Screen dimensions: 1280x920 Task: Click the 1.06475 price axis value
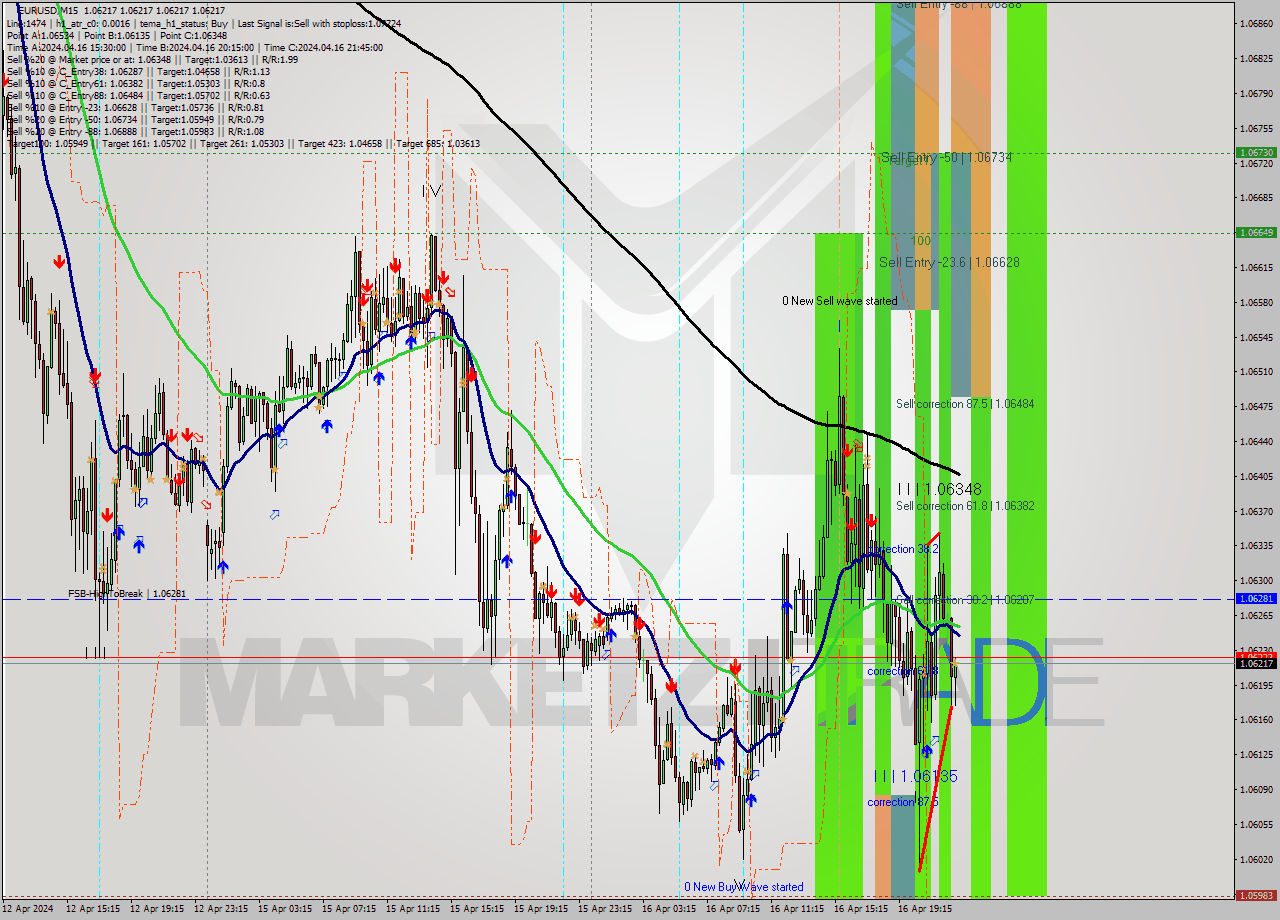pyautogui.click(x=1256, y=407)
